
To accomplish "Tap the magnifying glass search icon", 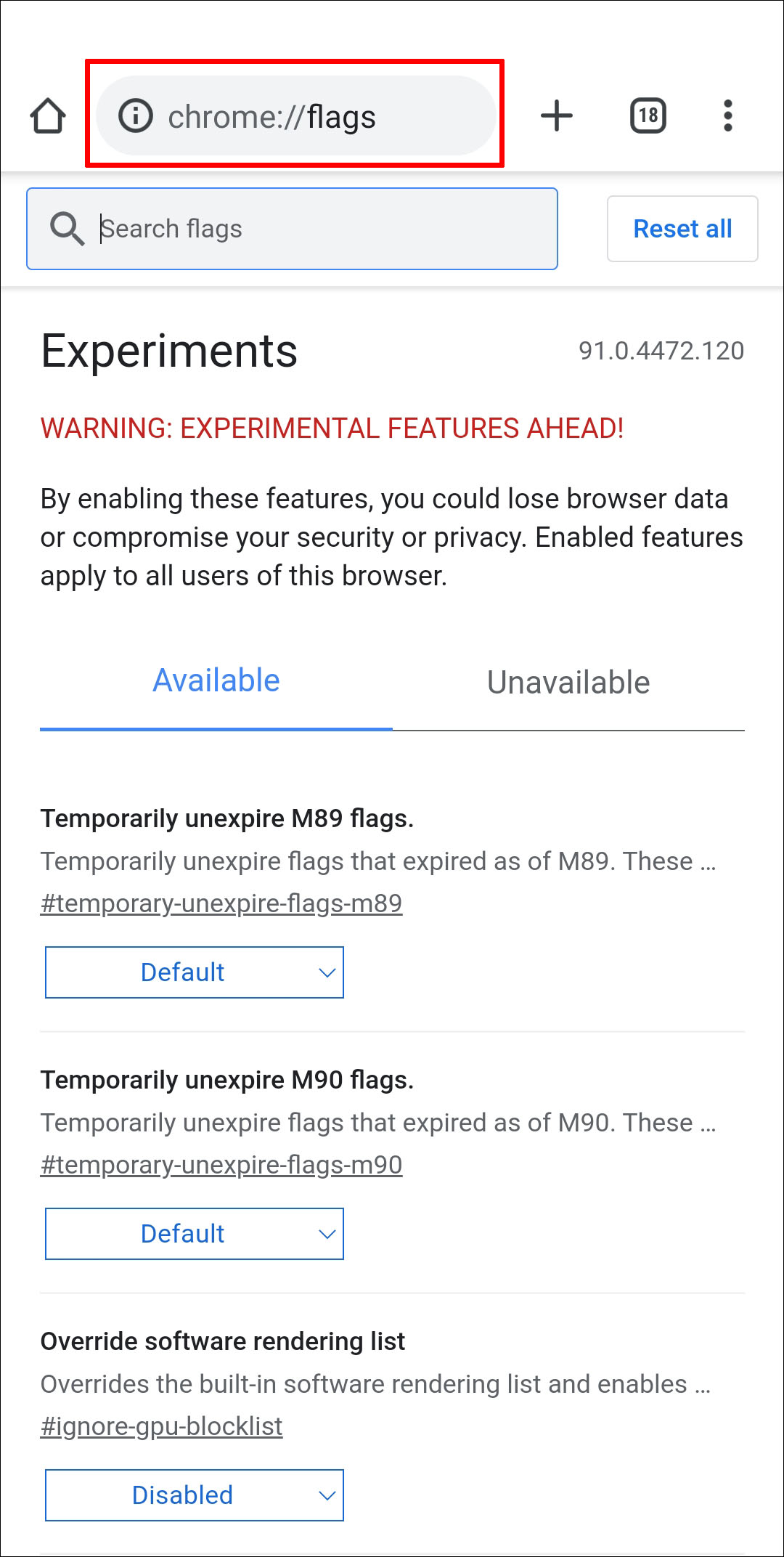I will (x=67, y=229).
